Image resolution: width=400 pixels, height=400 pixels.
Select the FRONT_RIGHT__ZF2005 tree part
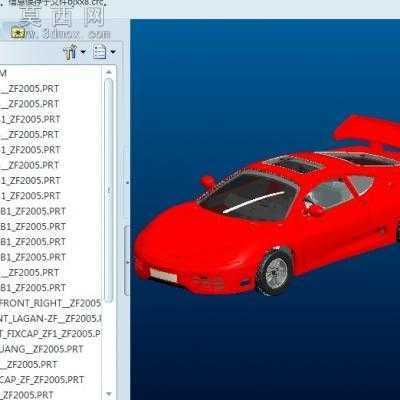pos(50,303)
